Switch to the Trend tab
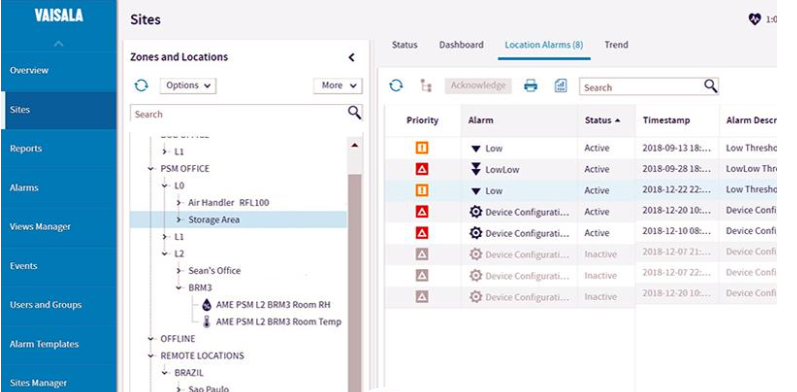 pyautogui.click(x=616, y=45)
